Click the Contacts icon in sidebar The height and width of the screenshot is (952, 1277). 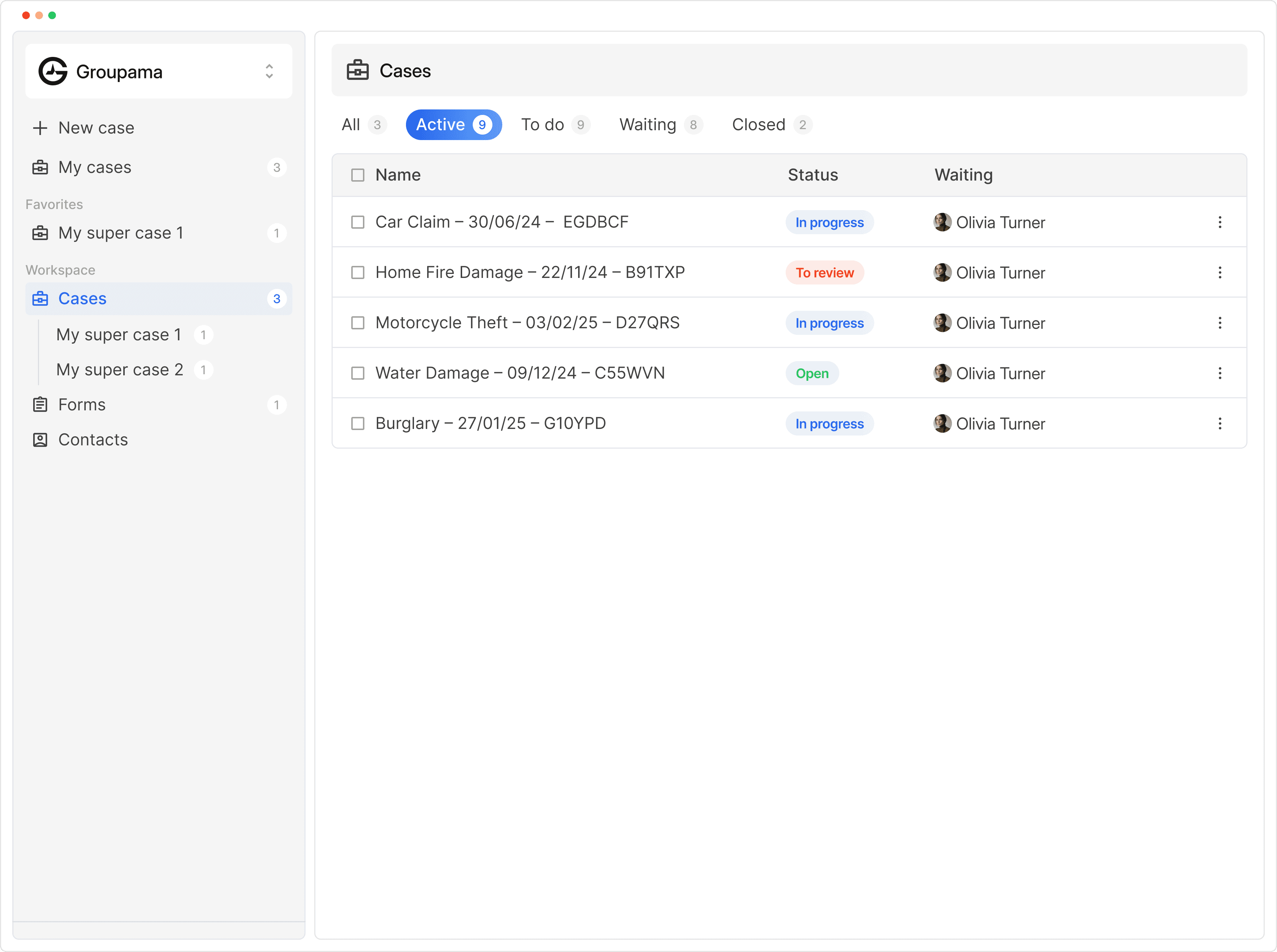click(40, 440)
